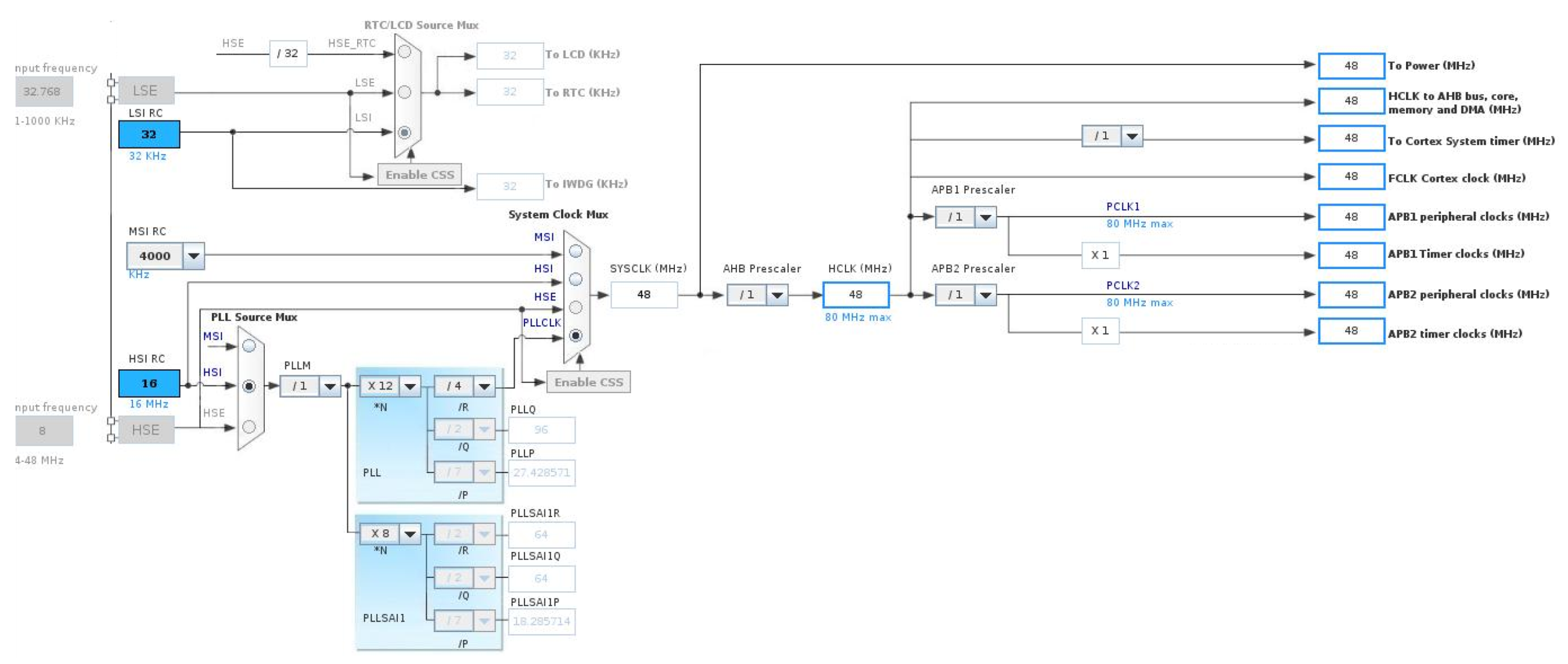Click the LSI RC 32 blue block
Screen dimensions: 1568x664
pos(149,135)
